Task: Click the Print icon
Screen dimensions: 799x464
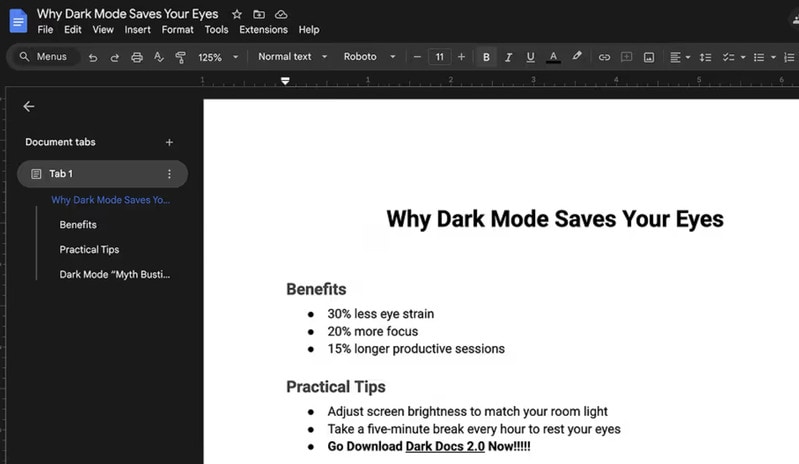Action: pyautogui.click(x=137, y=57)
